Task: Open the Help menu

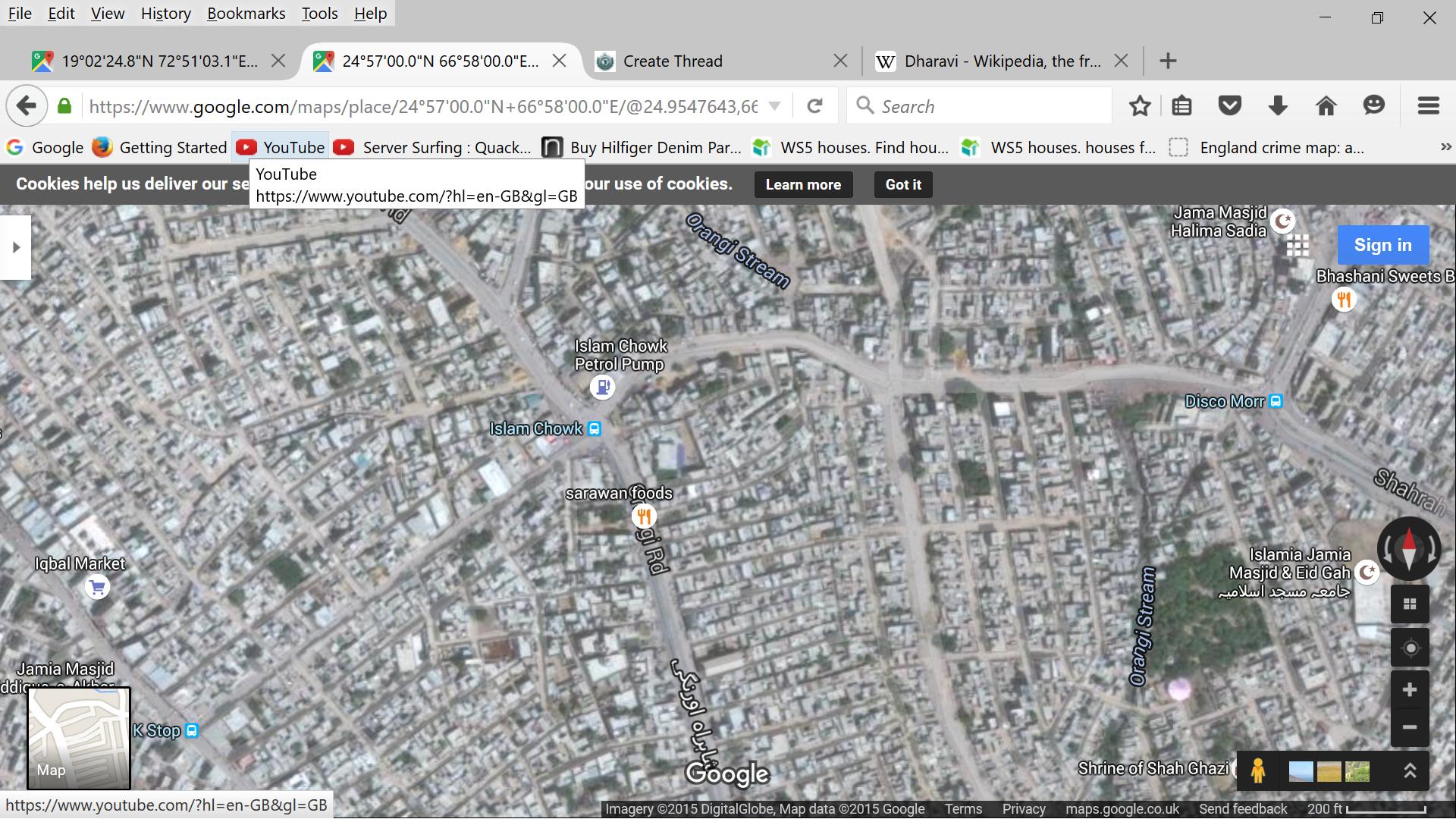Action: 370,14
